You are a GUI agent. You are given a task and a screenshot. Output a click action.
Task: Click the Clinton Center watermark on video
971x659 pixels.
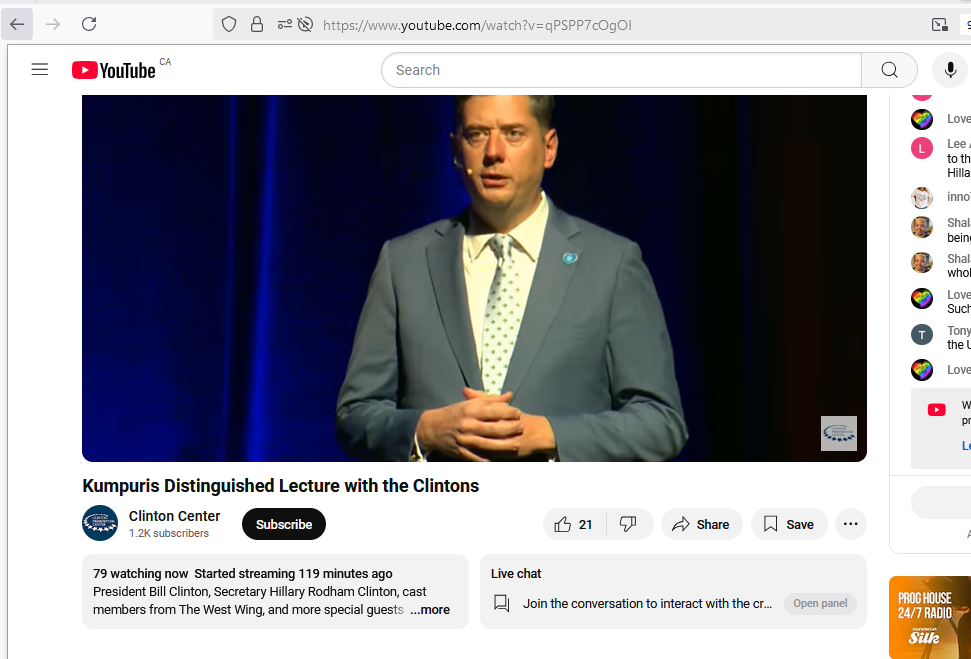click(838, 434)
